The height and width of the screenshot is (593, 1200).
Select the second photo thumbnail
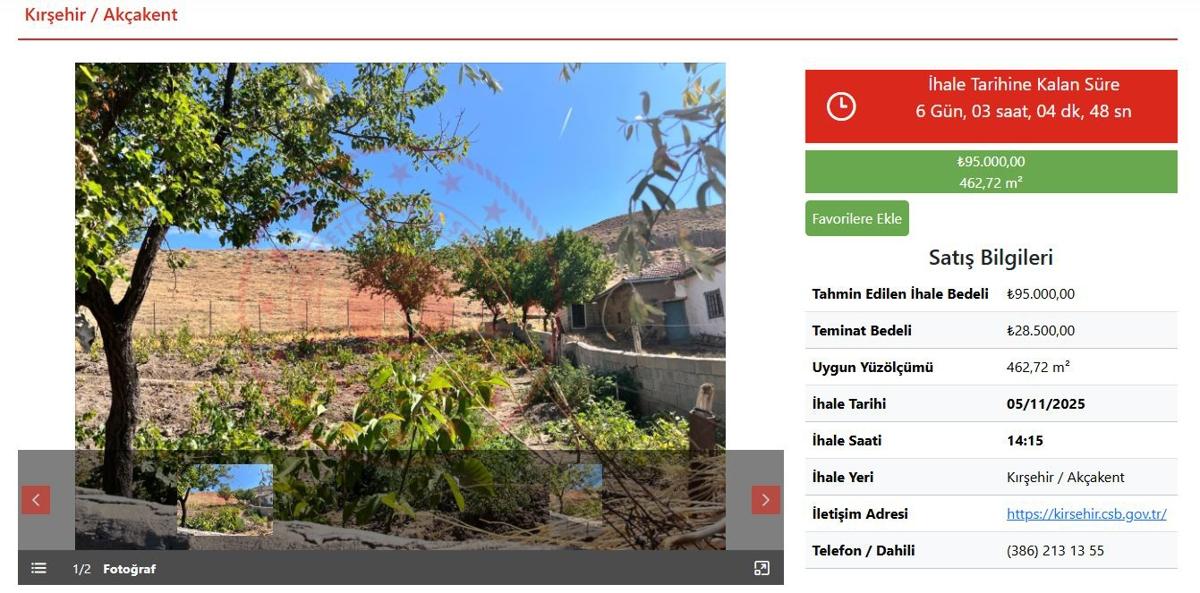pyautogui.click(x=576, y=492)
